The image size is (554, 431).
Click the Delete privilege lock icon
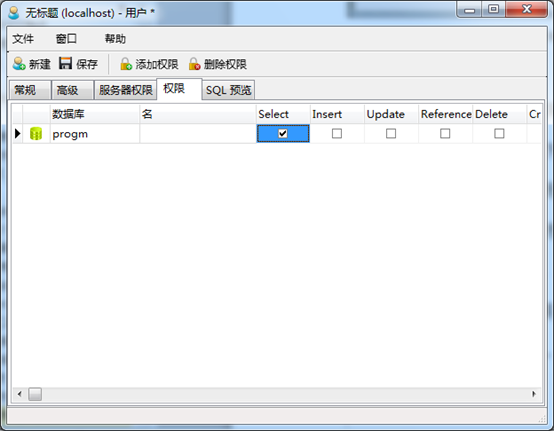coord(194,64)
